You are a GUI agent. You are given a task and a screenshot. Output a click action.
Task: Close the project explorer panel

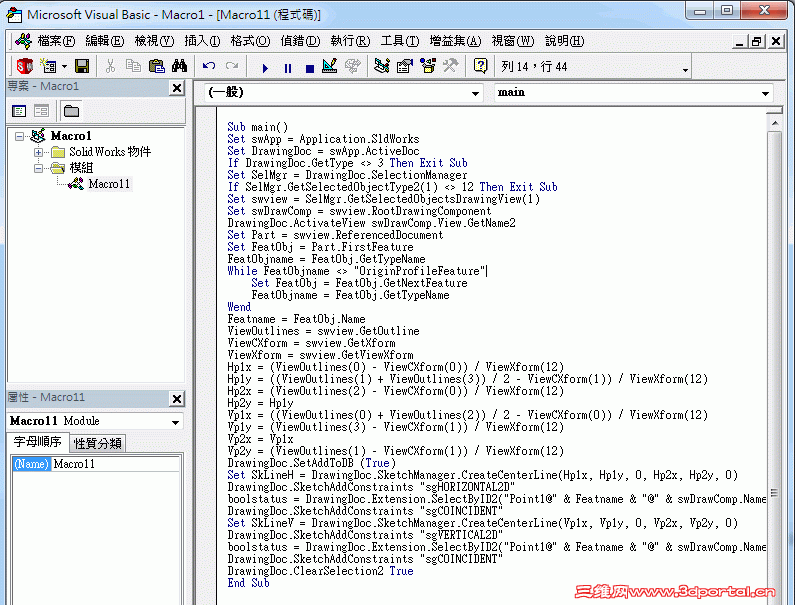click(176, 88)
